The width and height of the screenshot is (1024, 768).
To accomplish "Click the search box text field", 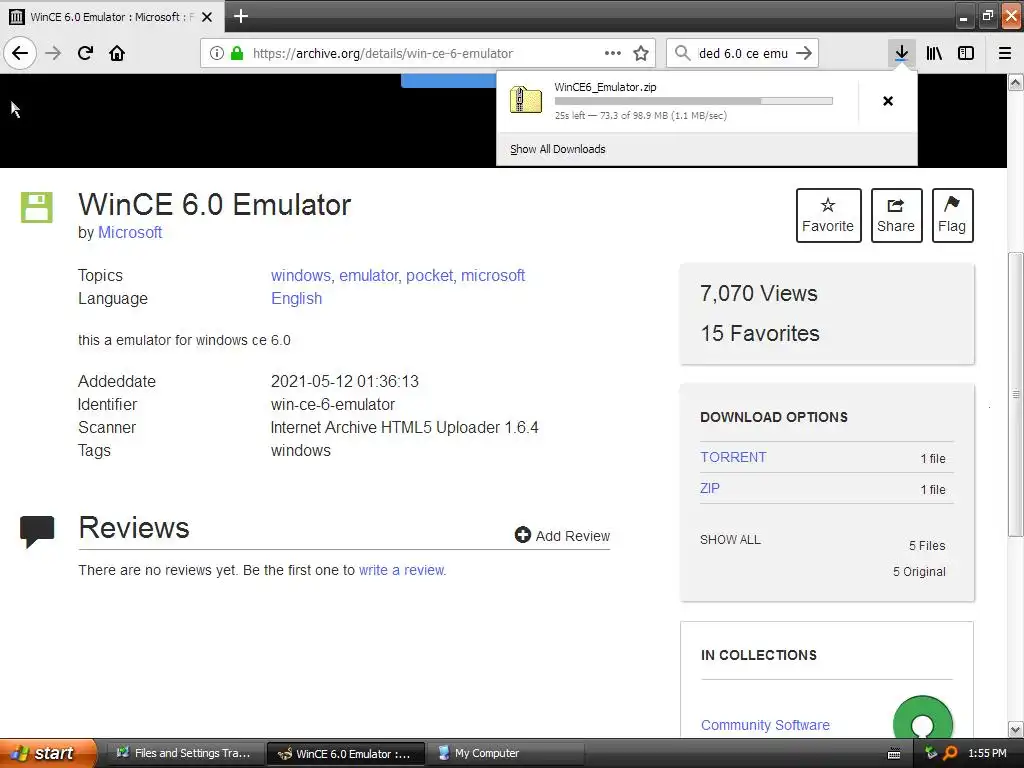I will [743, 53].
